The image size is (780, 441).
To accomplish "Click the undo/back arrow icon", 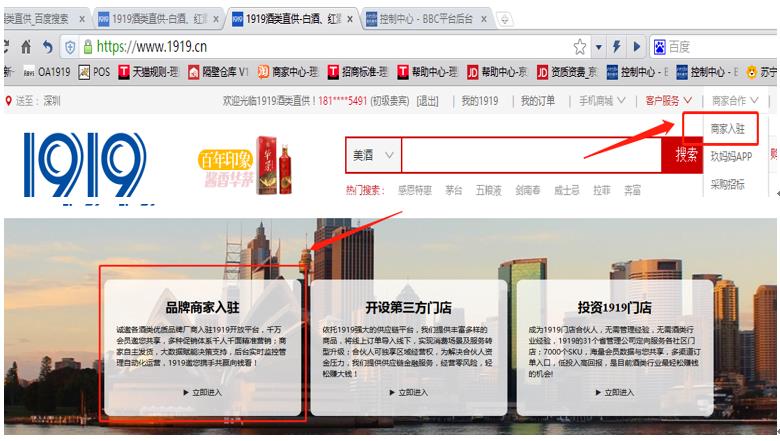I will pos(48,47).
